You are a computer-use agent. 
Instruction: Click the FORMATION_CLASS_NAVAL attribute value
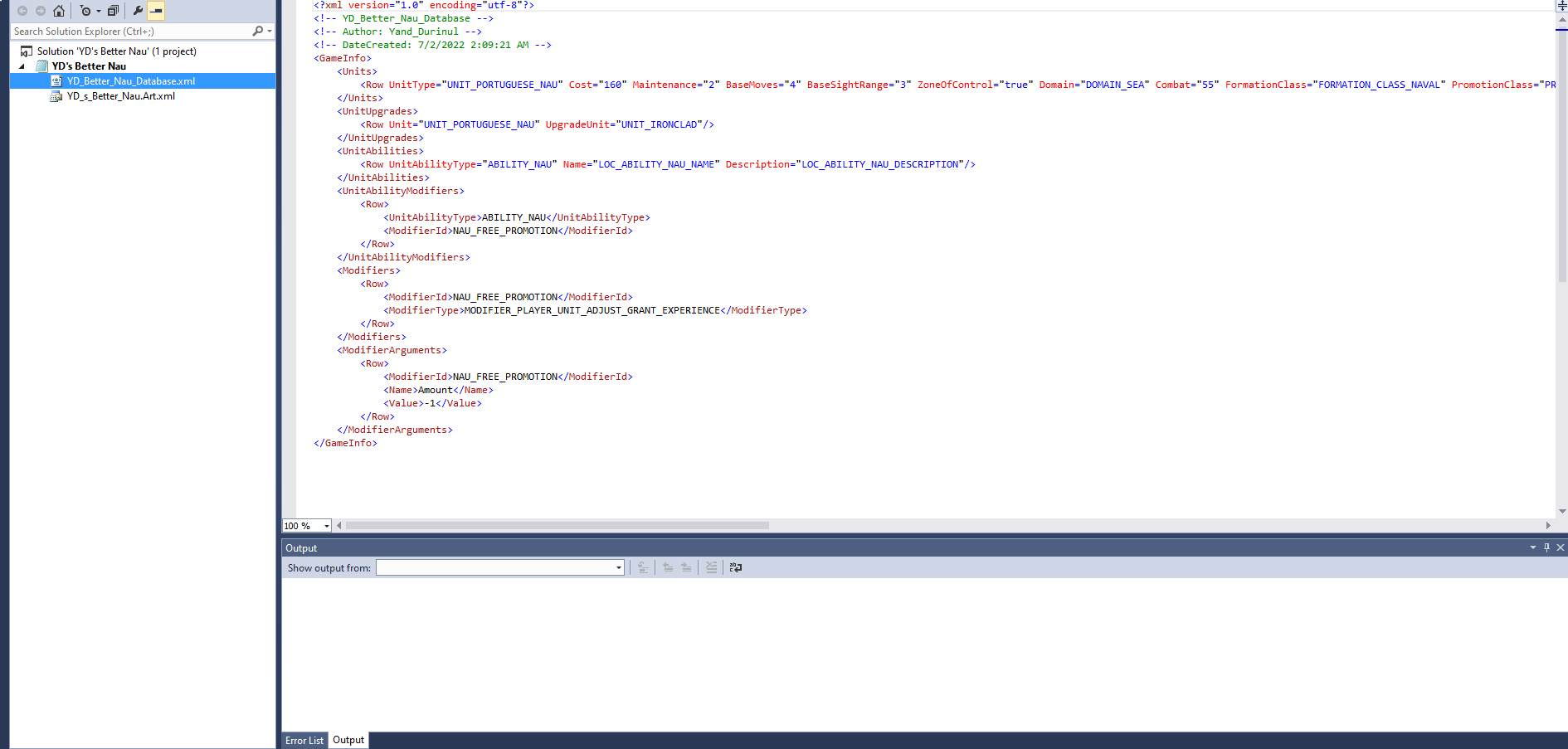[1379, 85]
